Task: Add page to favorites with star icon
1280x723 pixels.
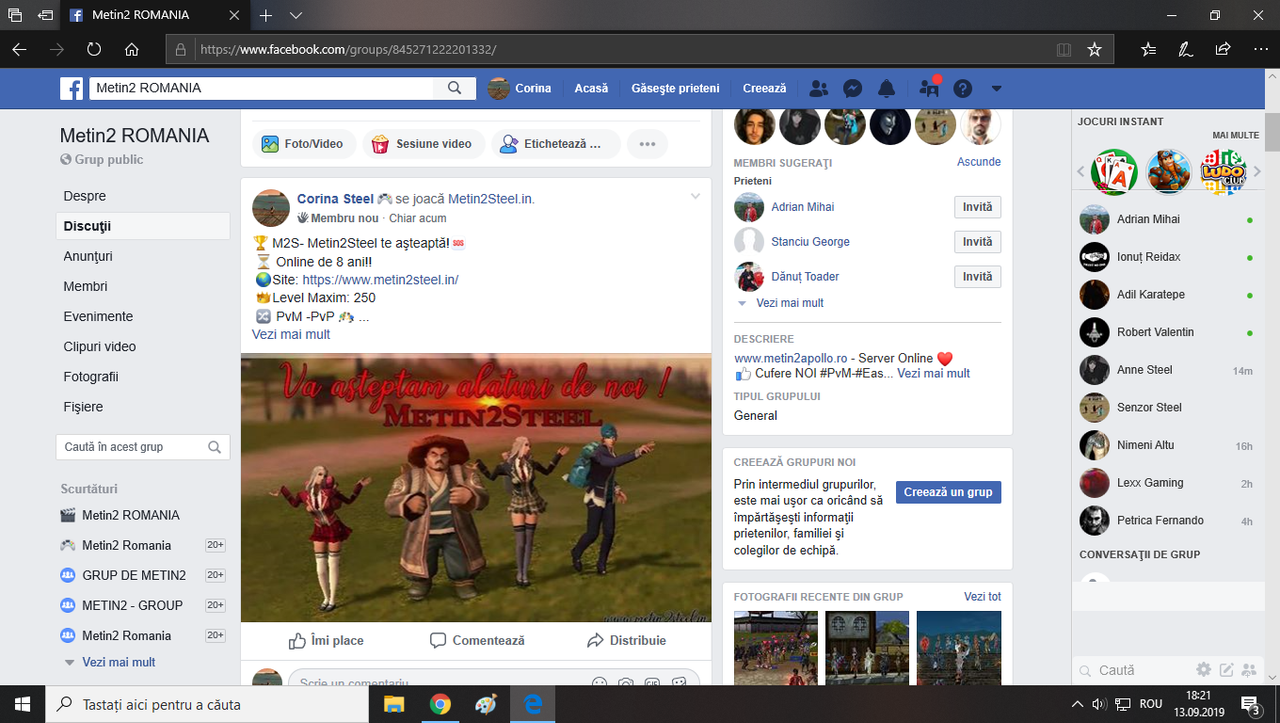Action: click(x=1094, y=49)
